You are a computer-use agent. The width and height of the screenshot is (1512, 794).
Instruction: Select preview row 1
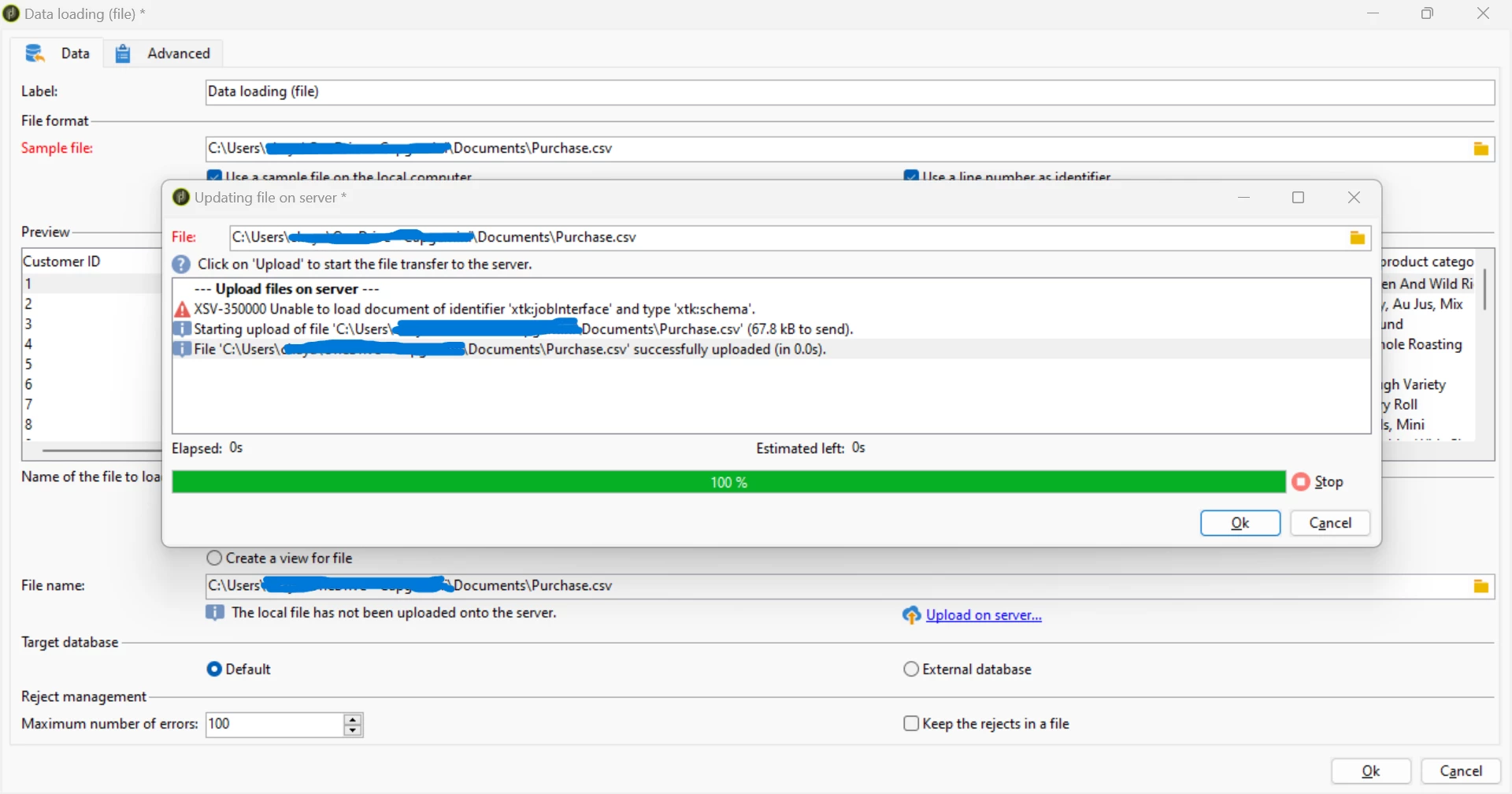91,284
